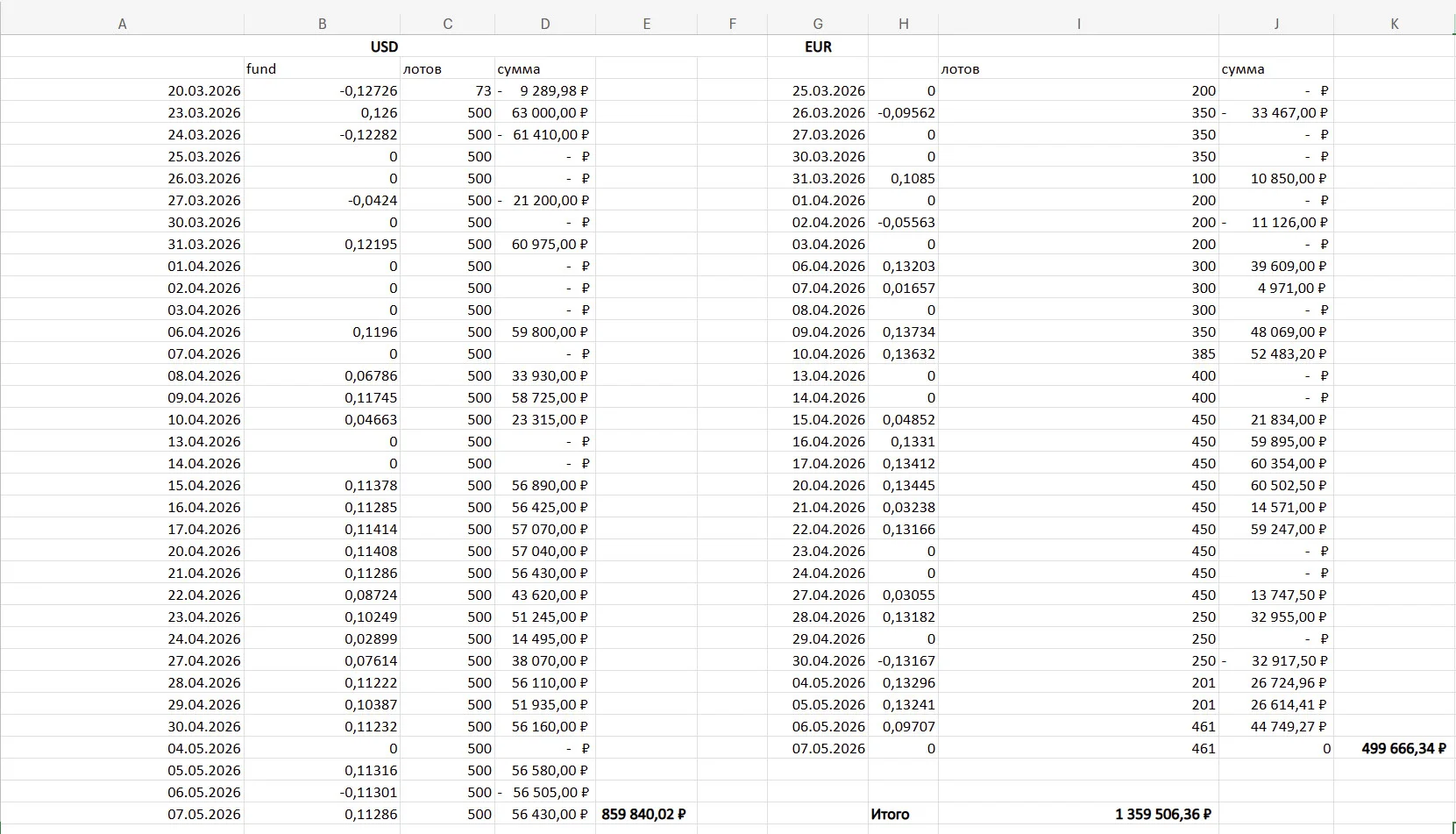Select column A header
Screen dimensions: 1456x834
122,24
